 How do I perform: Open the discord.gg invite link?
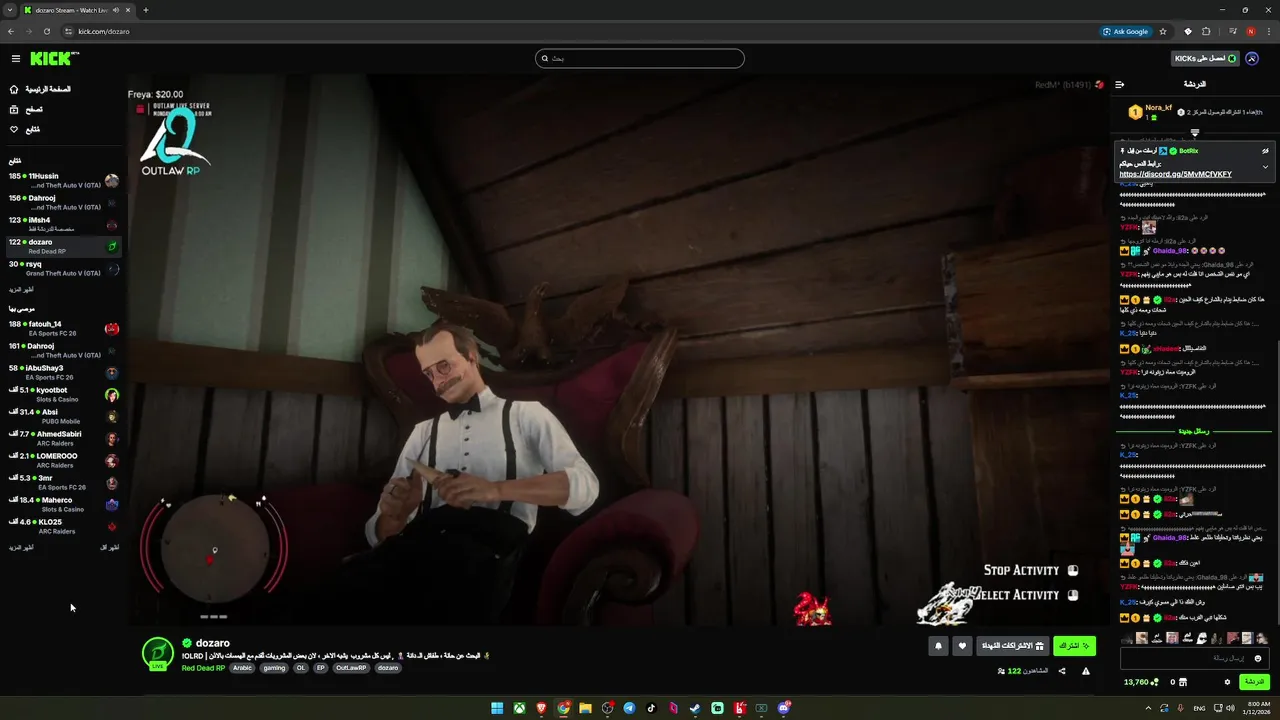[x=1175, y=174]
